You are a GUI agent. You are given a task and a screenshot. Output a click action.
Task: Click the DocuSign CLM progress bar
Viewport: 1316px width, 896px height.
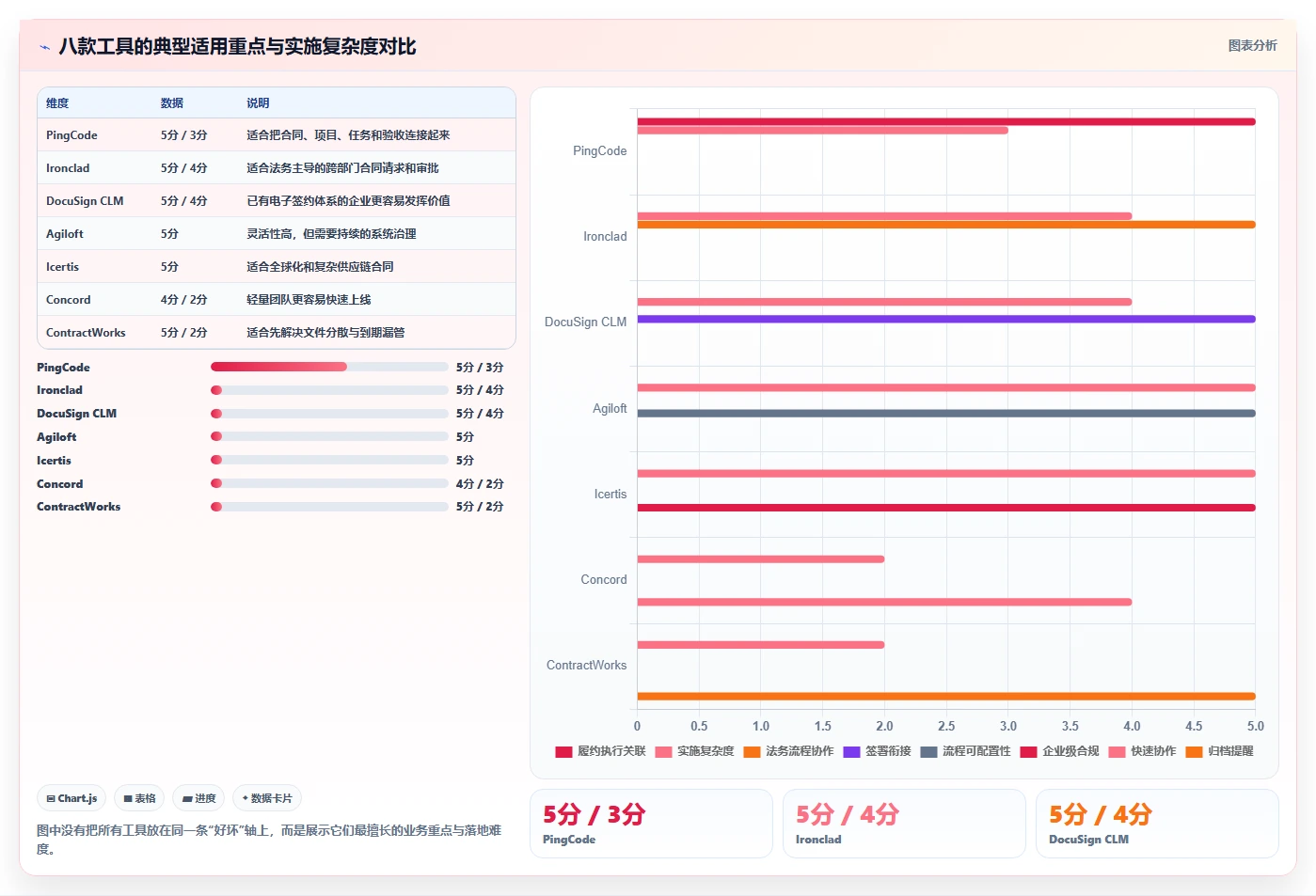pos(329,414)
